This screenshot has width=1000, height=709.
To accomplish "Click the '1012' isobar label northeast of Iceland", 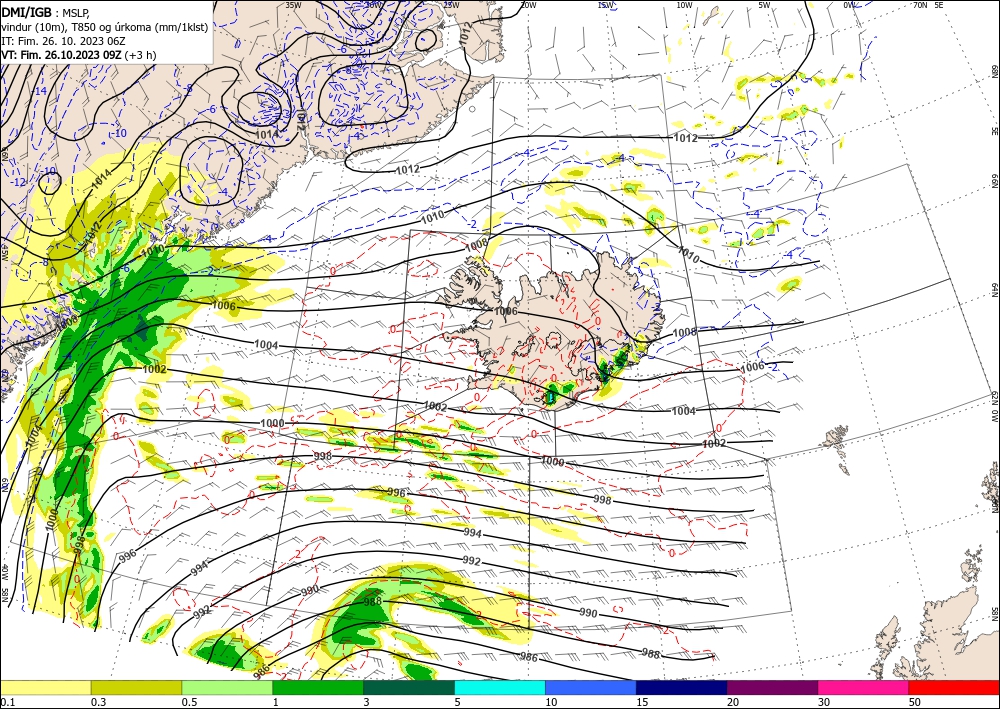I will pyautogui.click(x=685, y=138).
